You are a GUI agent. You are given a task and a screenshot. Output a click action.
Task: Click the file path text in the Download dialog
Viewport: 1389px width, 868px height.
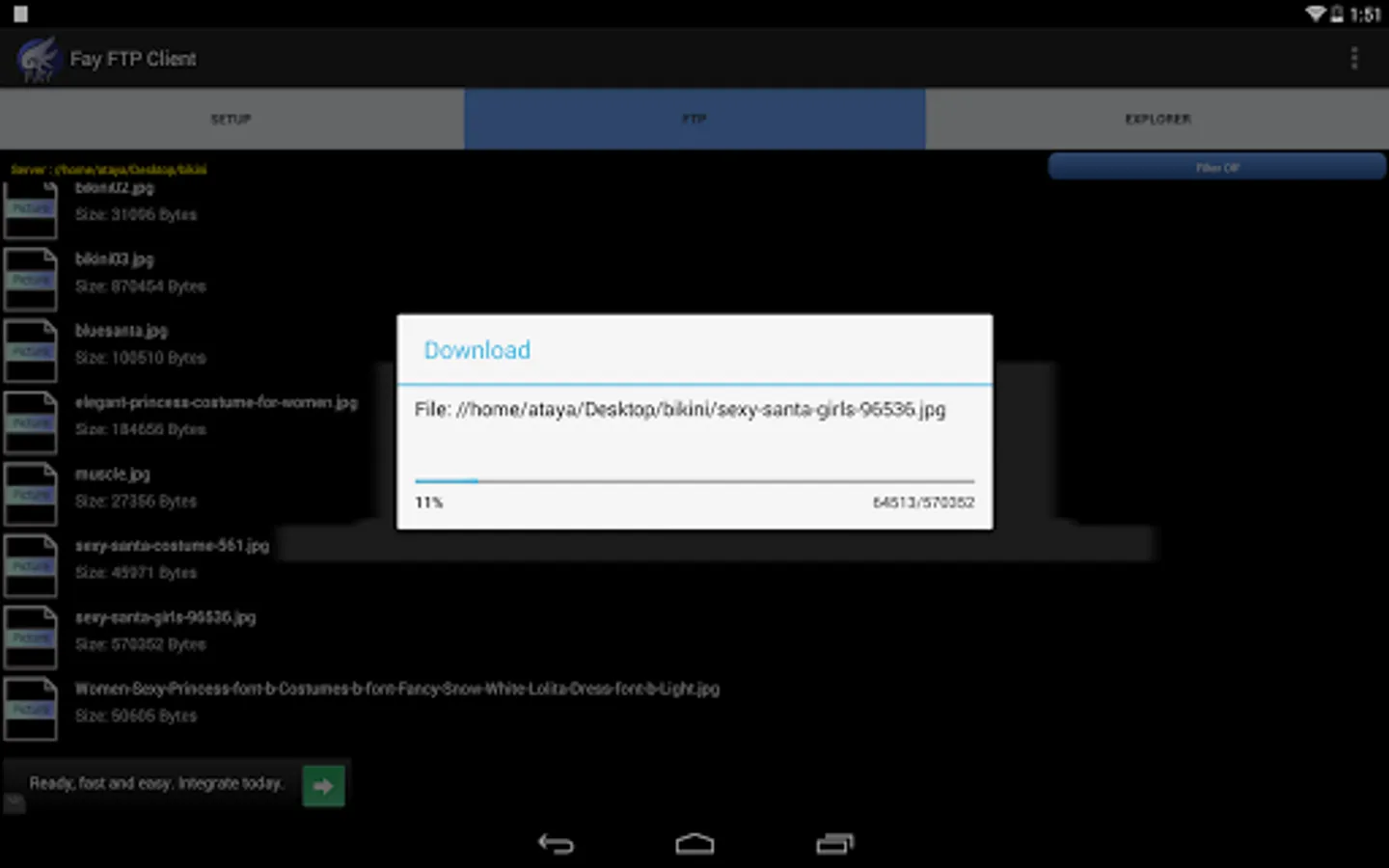680,410
